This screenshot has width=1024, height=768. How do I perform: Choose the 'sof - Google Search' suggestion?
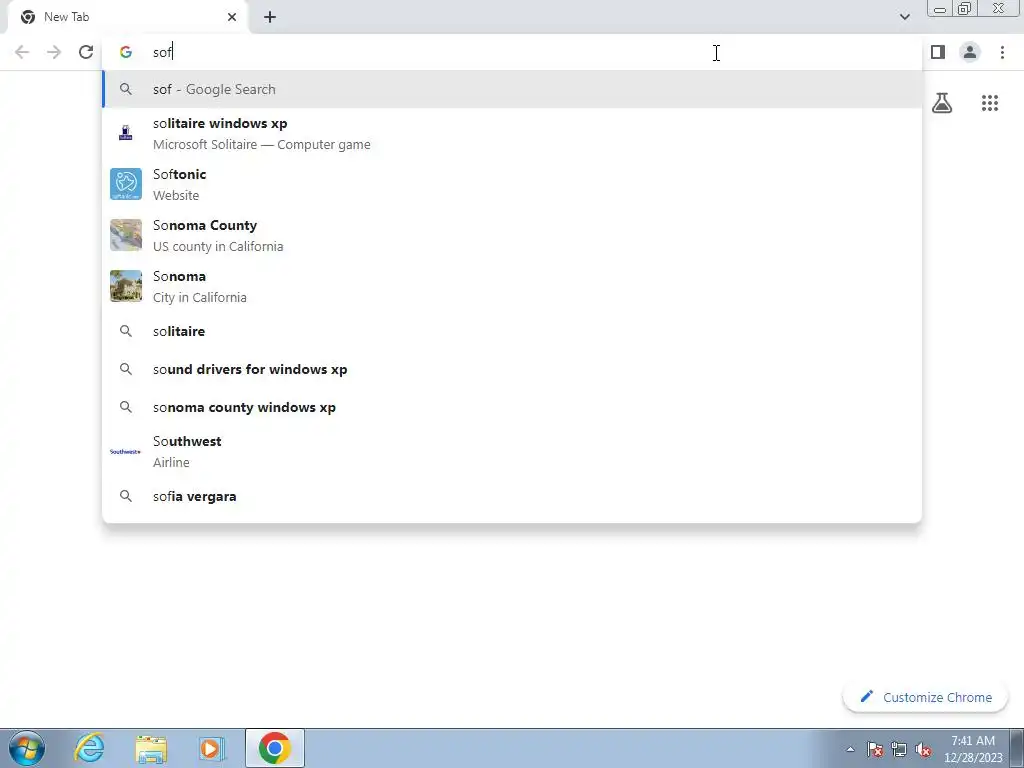click(x=512, y=89)
